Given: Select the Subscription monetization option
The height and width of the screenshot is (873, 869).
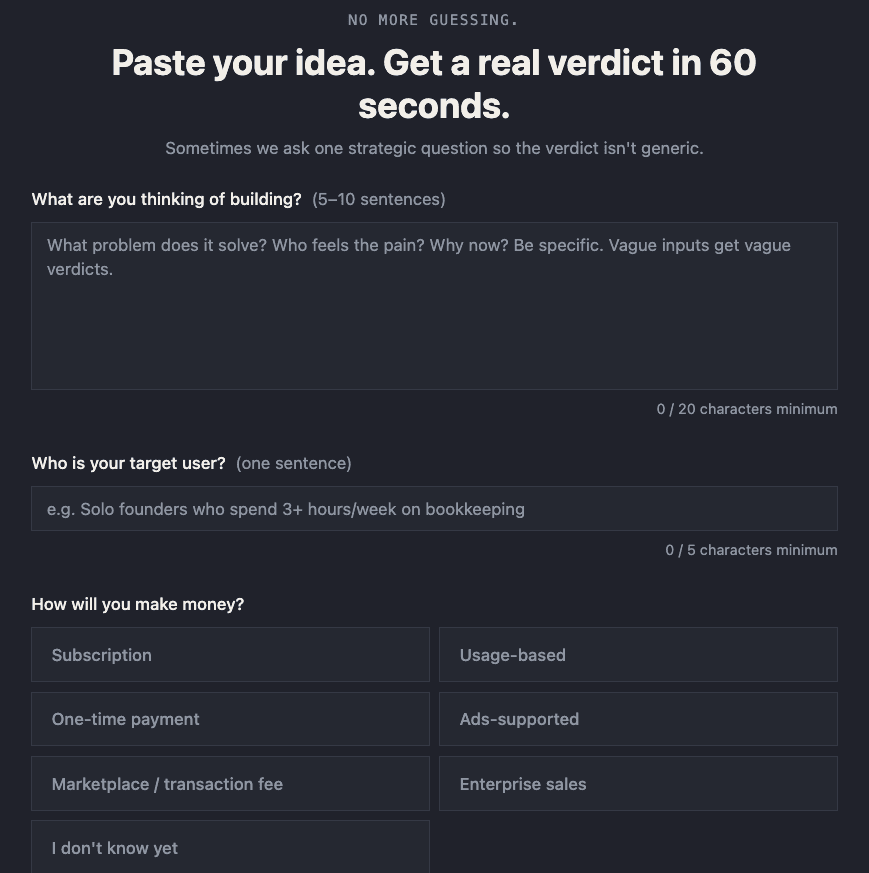Looking at the screenshot, I should (230, 654).
